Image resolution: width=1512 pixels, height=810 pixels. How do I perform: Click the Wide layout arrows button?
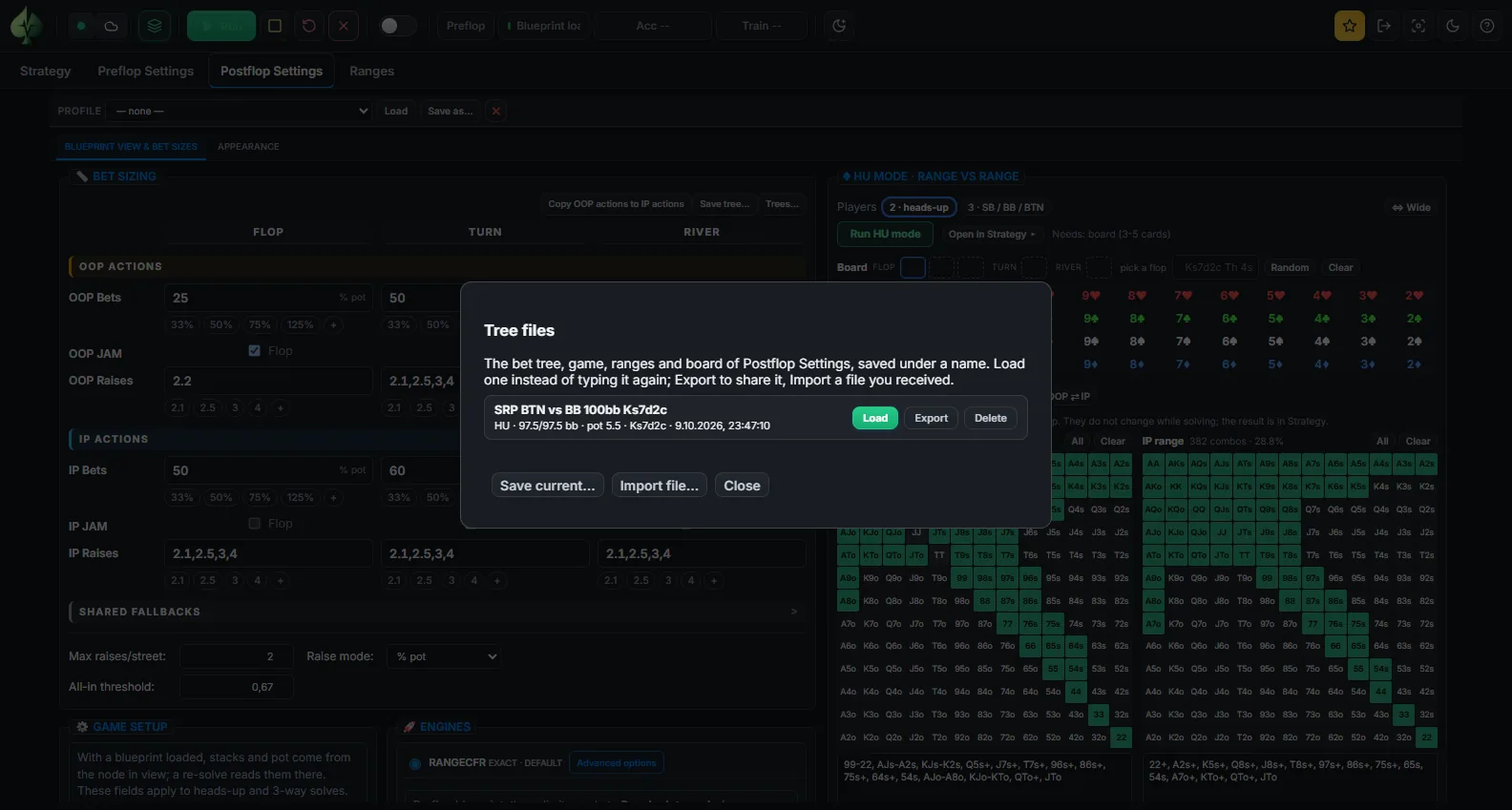1412,207
